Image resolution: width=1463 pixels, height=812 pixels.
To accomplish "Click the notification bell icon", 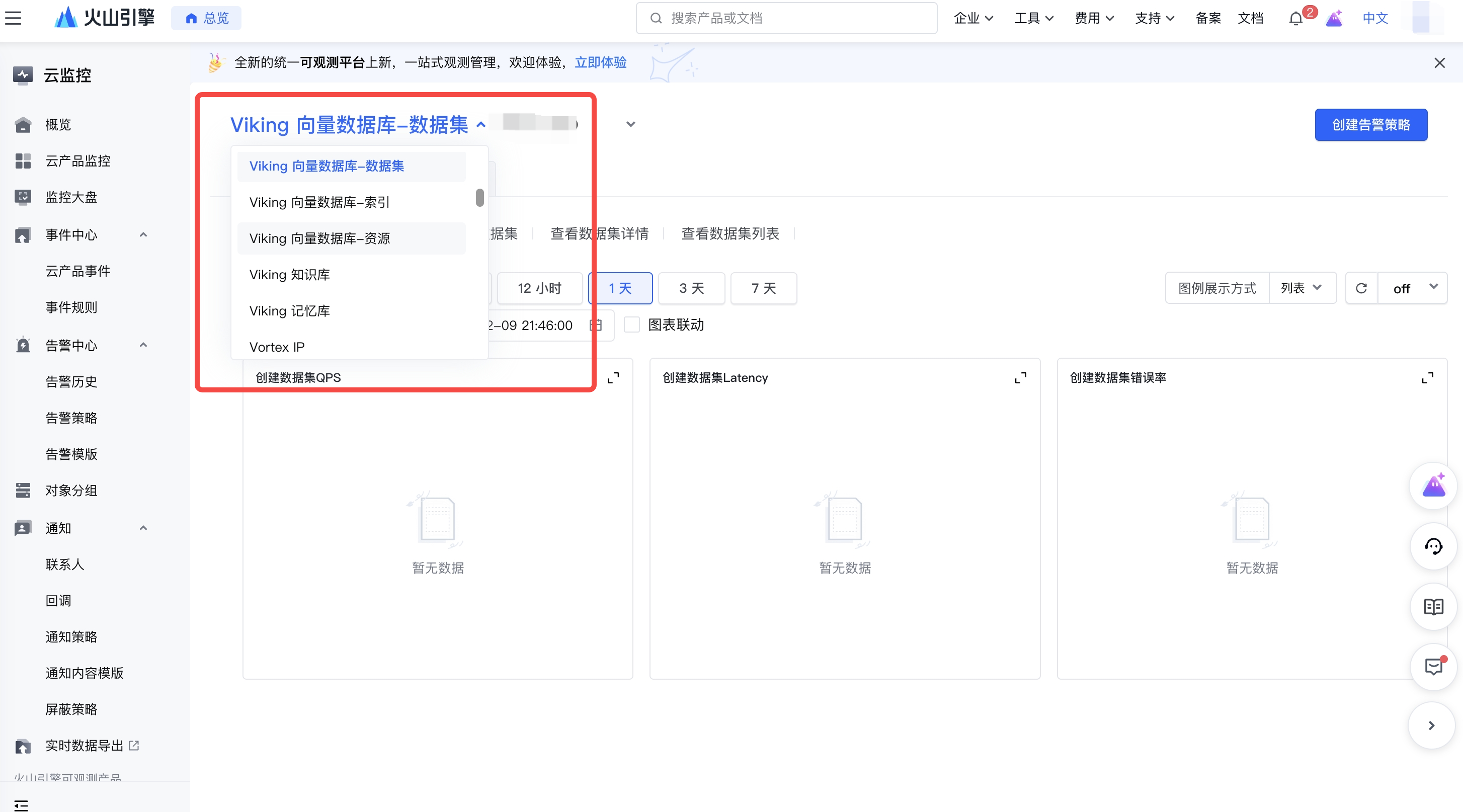I will click(1295, 19).
